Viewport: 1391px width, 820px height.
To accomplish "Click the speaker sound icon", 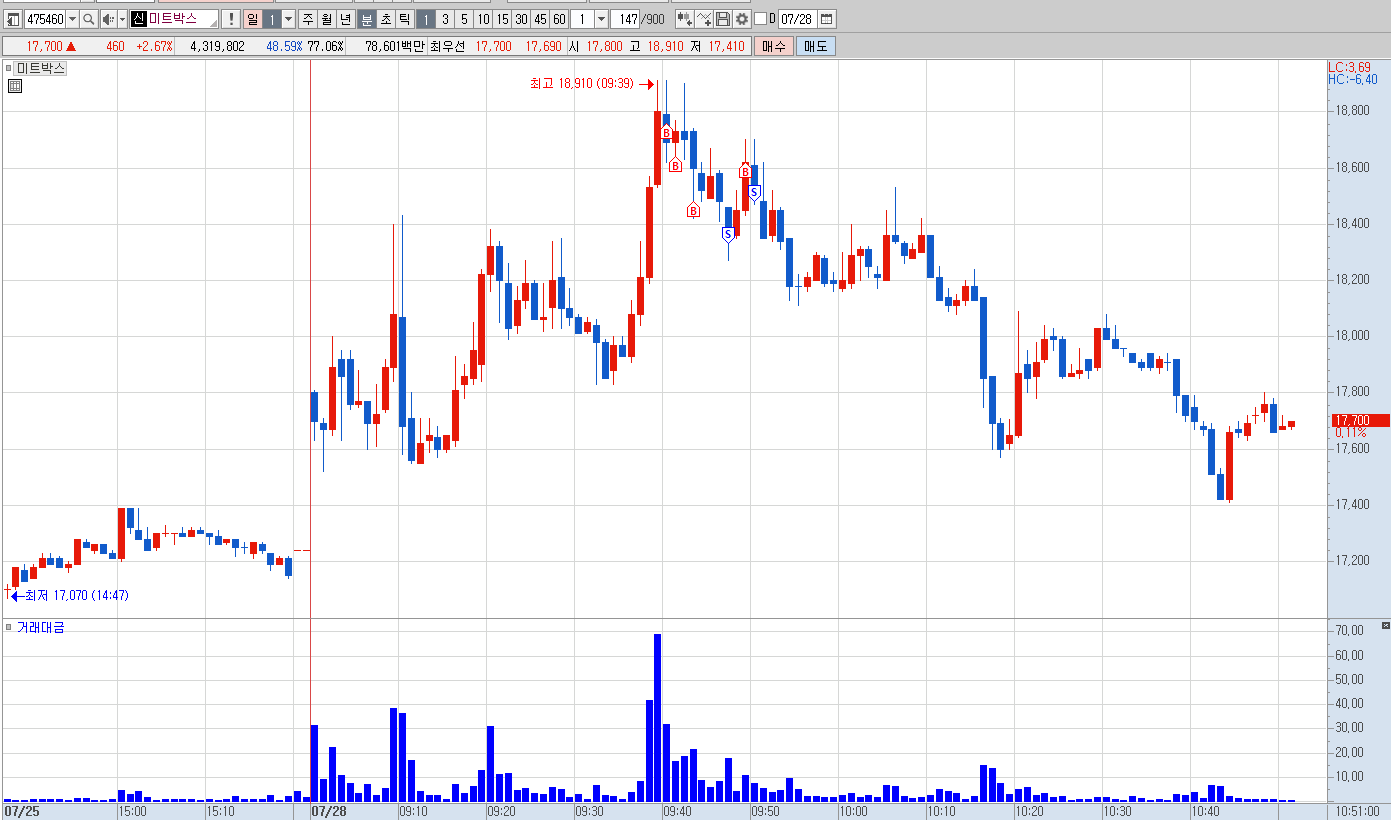I will (x=107, y=19).
